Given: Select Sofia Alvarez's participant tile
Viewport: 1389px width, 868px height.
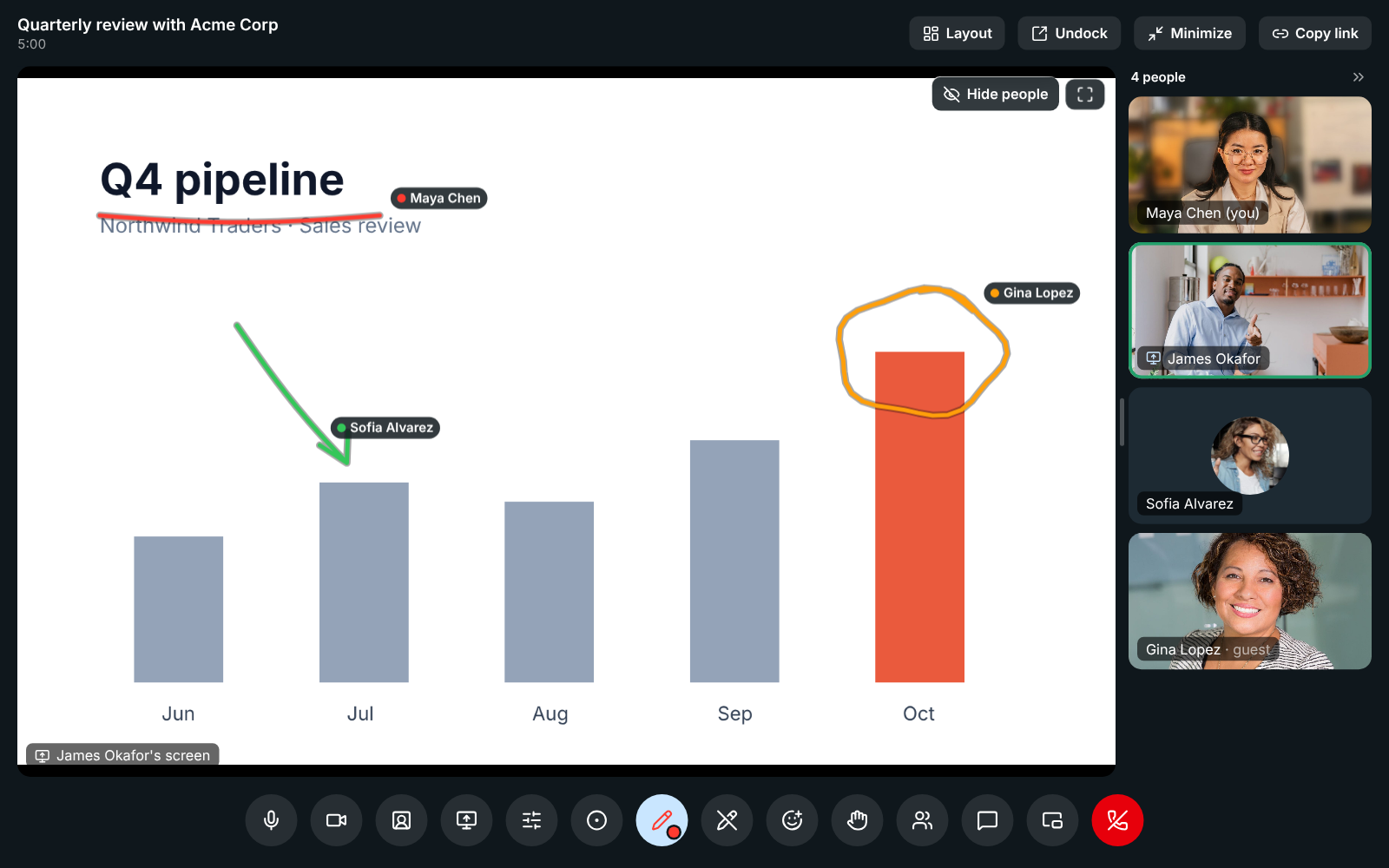Looking at the screenshot, I should click(1250, 456).
